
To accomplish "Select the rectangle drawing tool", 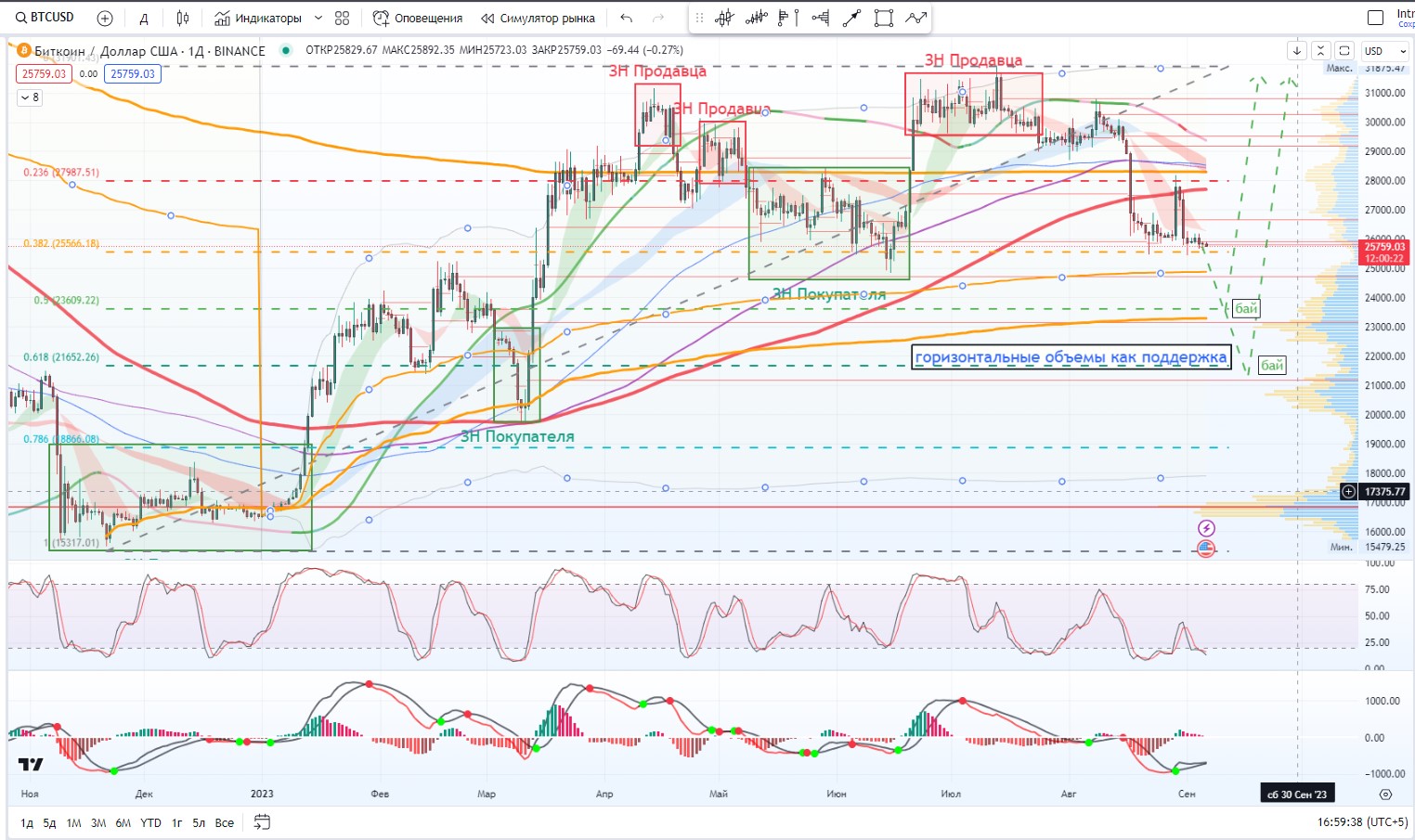I will point(884,18).
